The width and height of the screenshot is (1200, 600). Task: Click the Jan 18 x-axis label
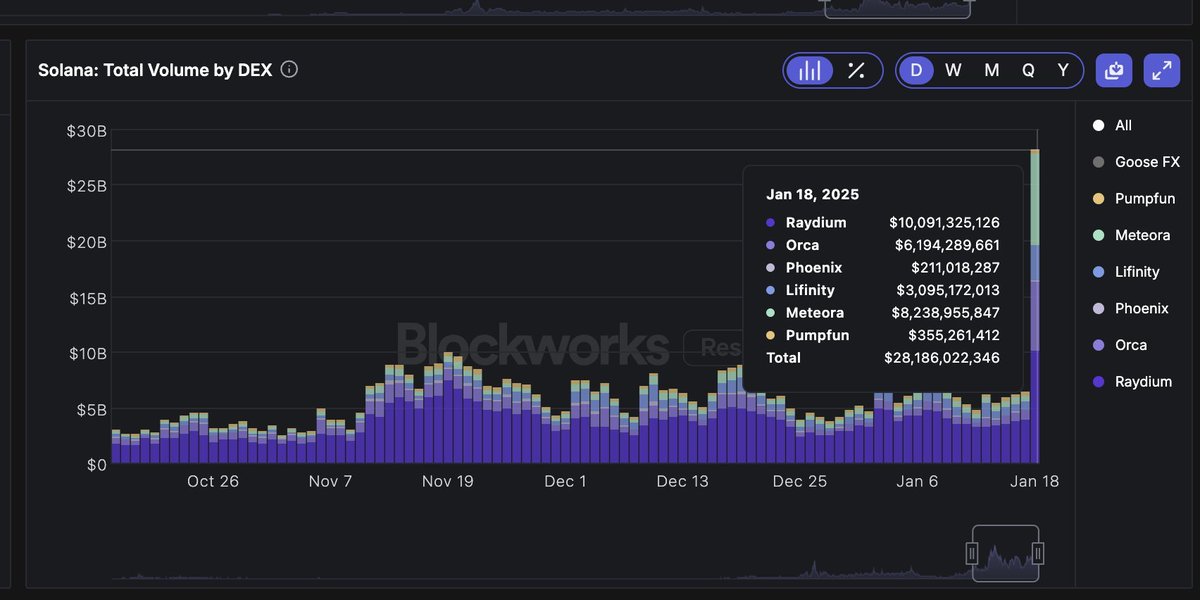point(1033,481)
